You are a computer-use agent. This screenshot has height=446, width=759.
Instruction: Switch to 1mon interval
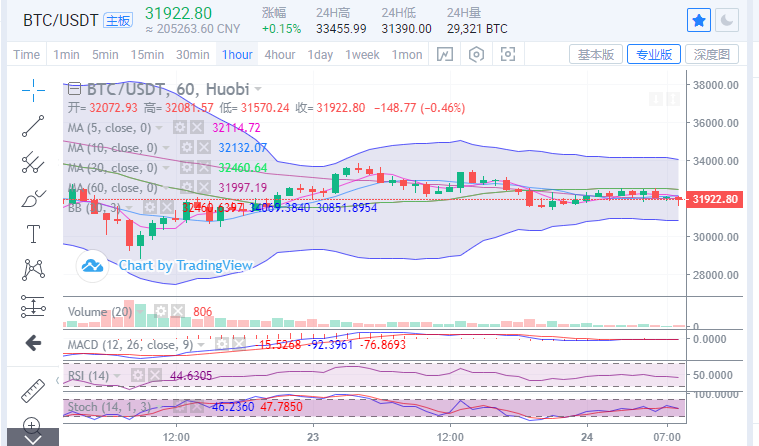coord(407,55)
